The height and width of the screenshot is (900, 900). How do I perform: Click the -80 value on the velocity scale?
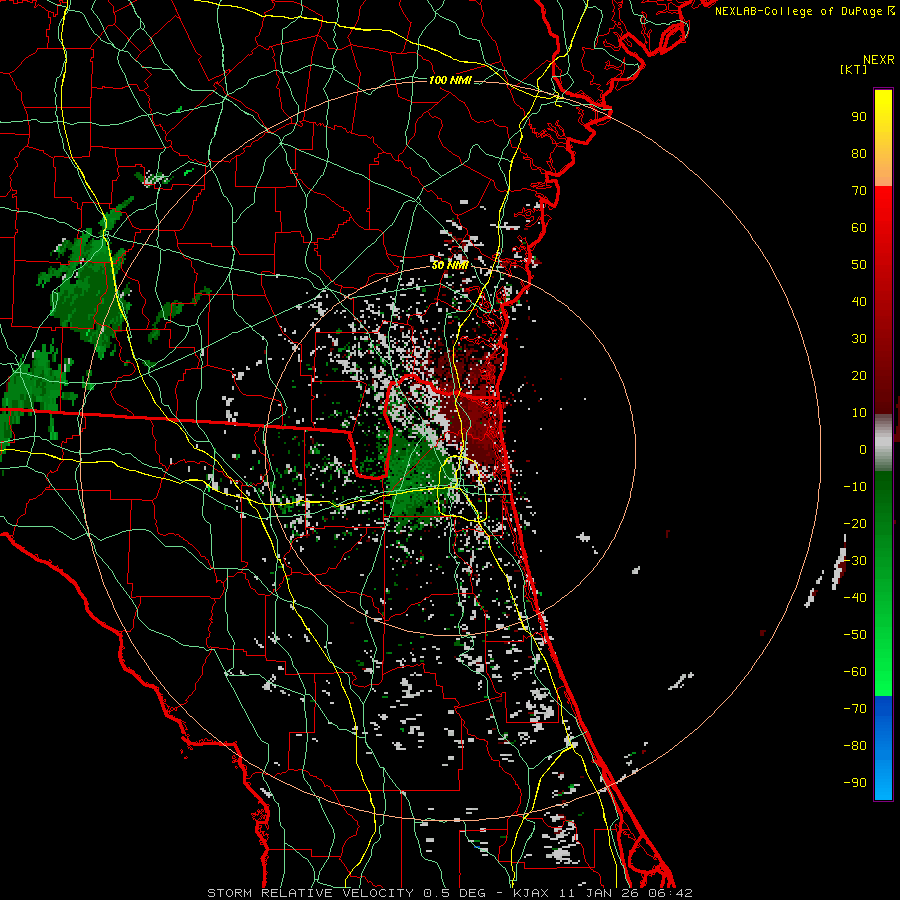tap(855, 746)
